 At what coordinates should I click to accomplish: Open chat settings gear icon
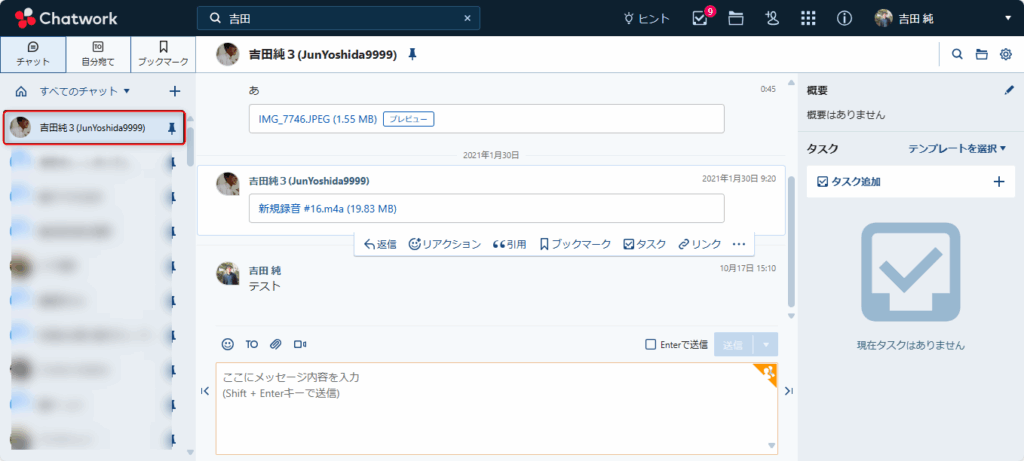point(1006,54)
